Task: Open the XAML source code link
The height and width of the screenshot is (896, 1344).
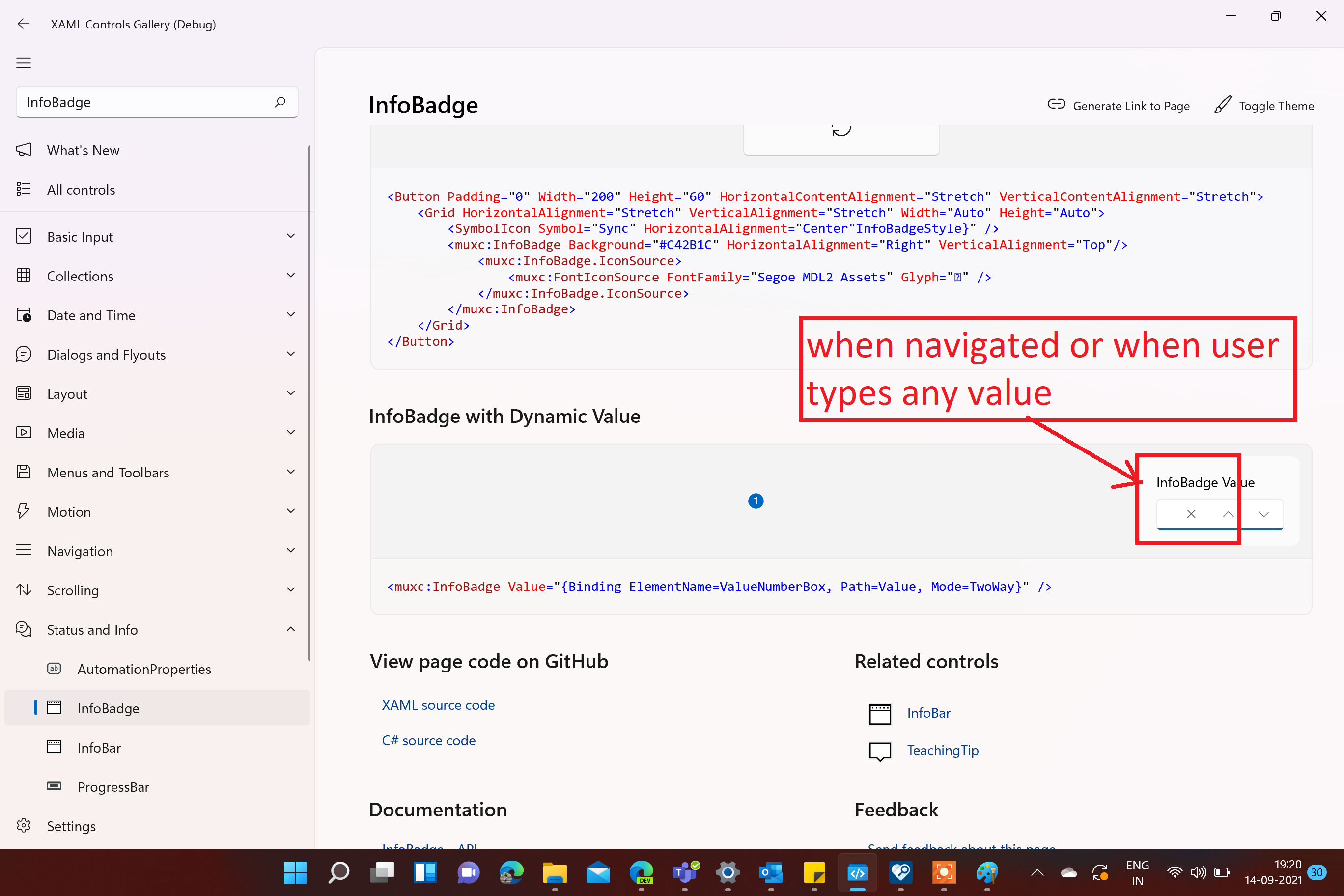Action: [438, 704]
